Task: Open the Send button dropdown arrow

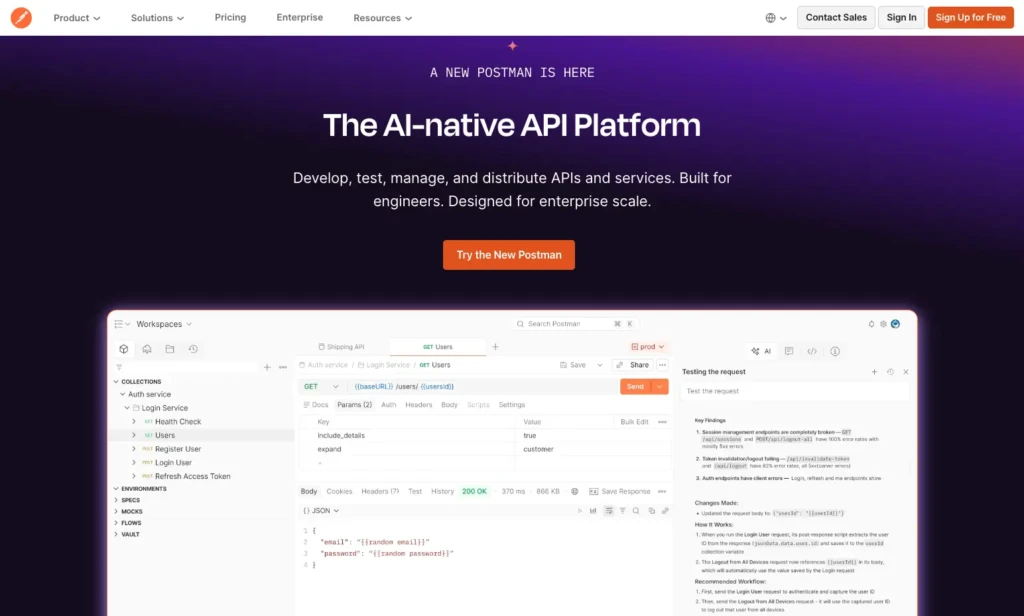Action: pyautogui.click(x=660, y=387)
